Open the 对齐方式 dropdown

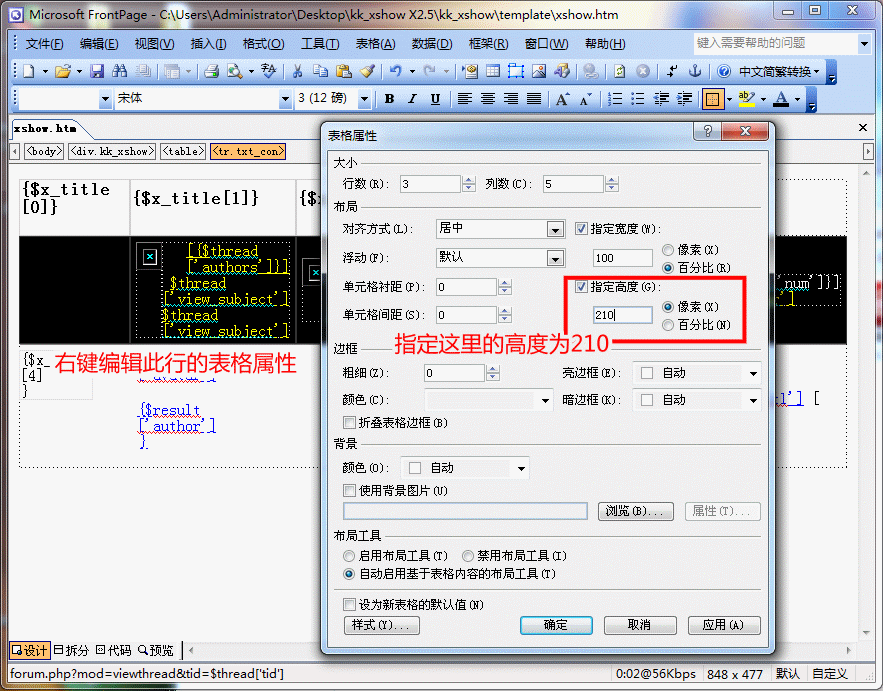click(555, 229)
